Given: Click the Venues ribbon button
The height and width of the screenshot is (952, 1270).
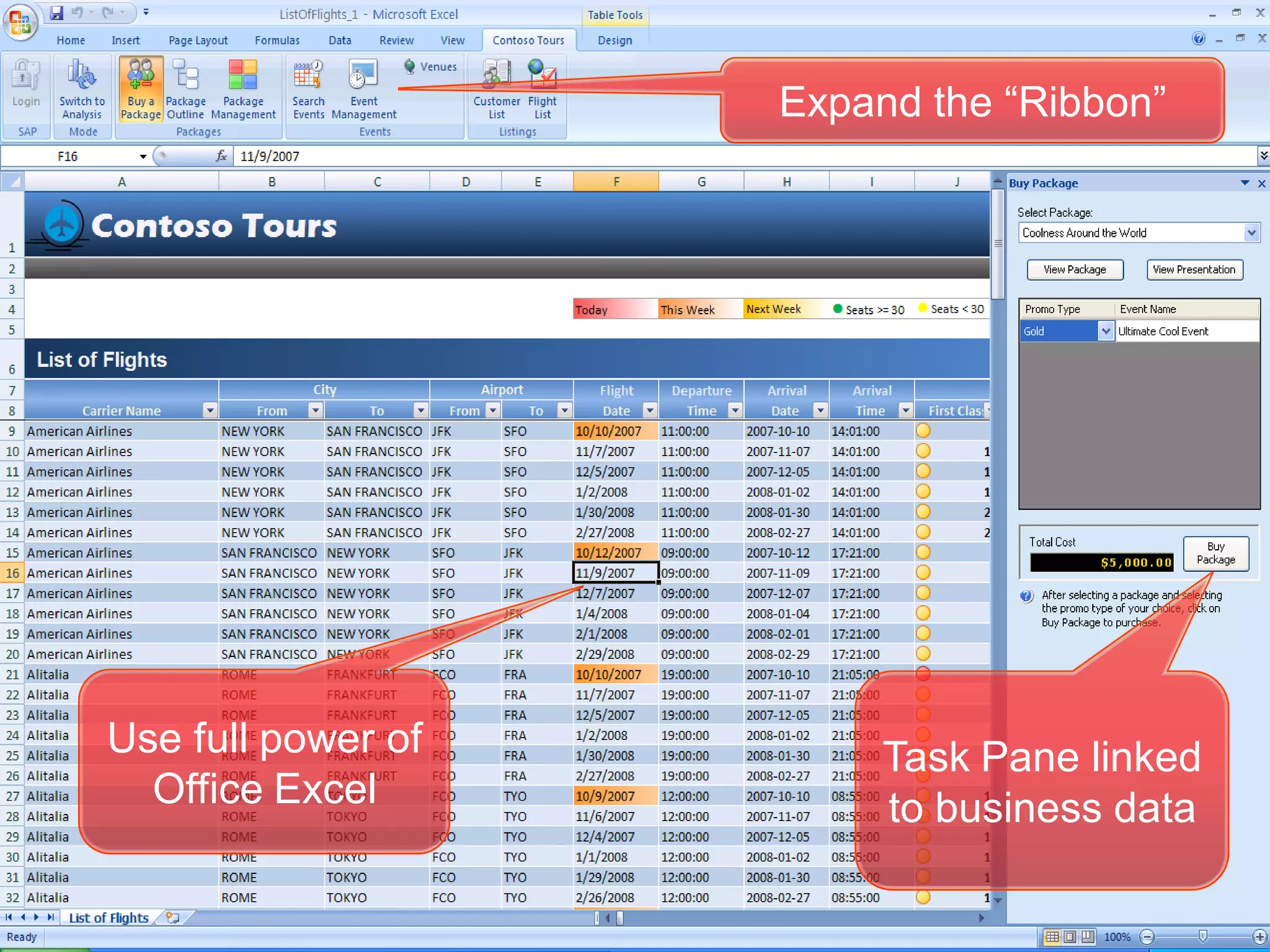Looking at the screenshot, I should point(430,67).
